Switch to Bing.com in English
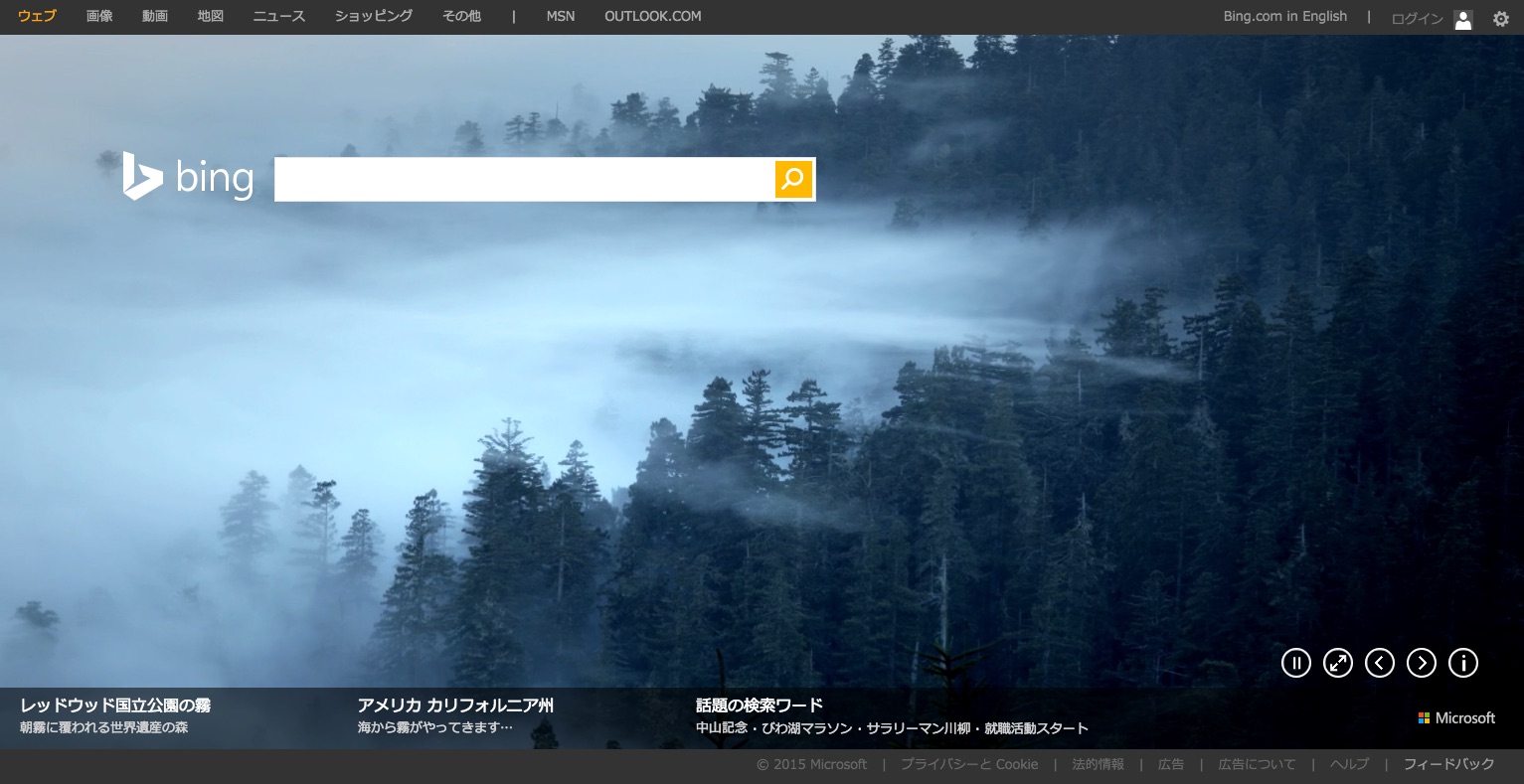 pos(1284,16)
